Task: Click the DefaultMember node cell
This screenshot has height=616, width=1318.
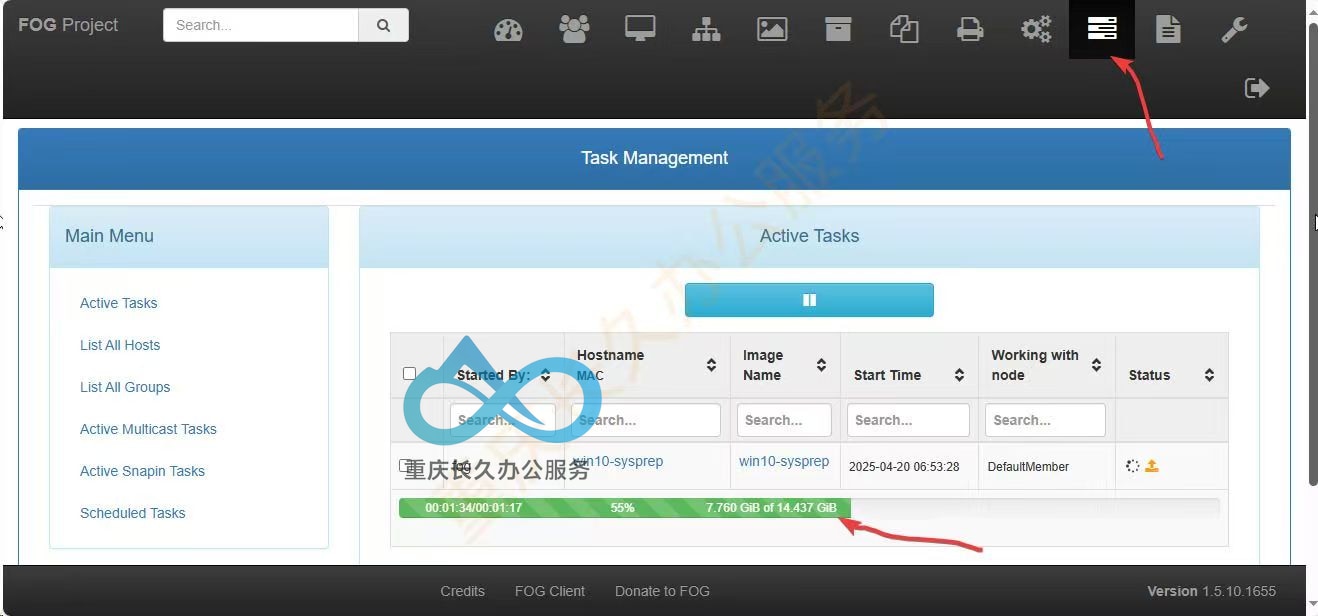Action: tap(1028, 467)
